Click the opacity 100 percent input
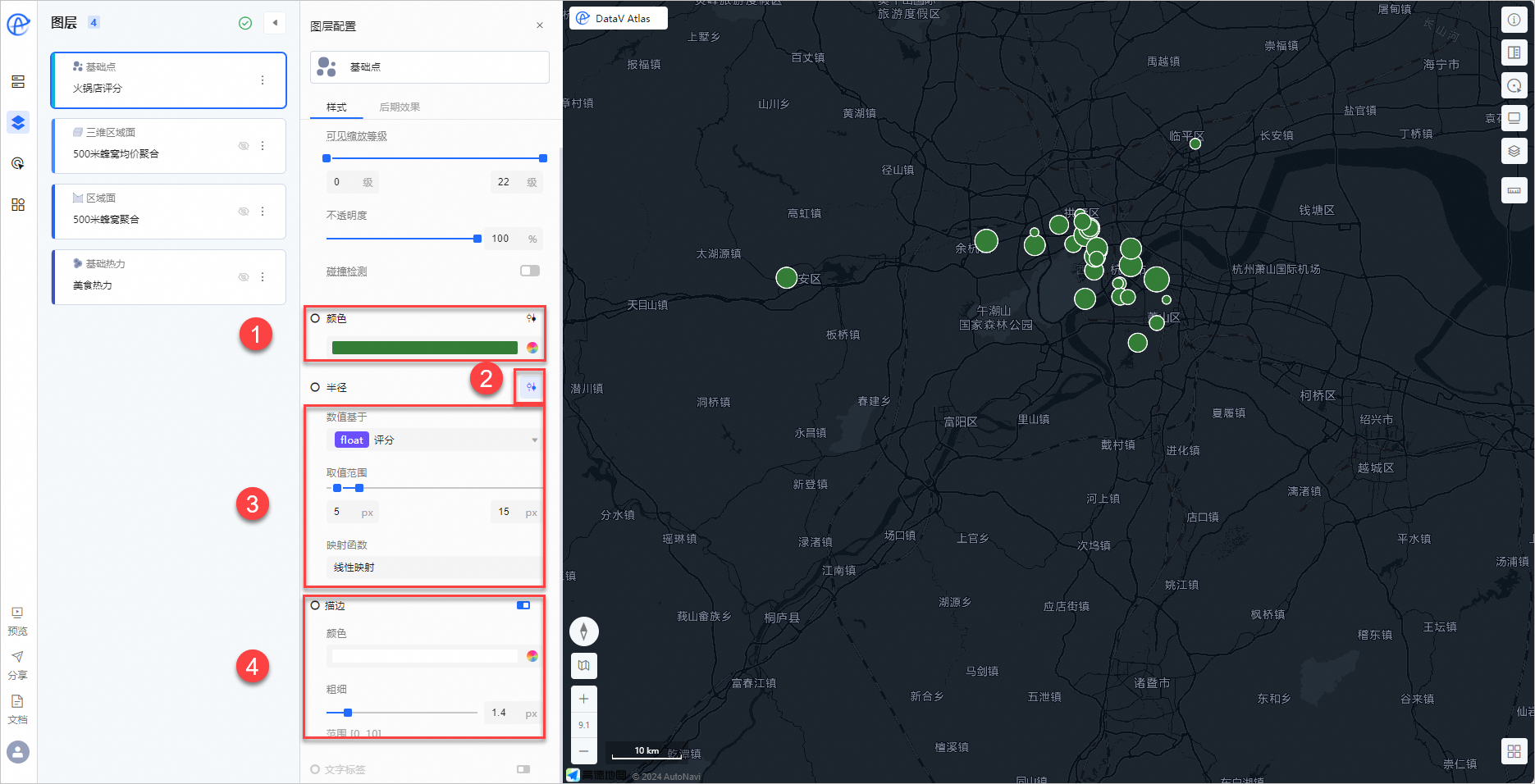This screenshot has width=1535, height=784. coord(513,239)
